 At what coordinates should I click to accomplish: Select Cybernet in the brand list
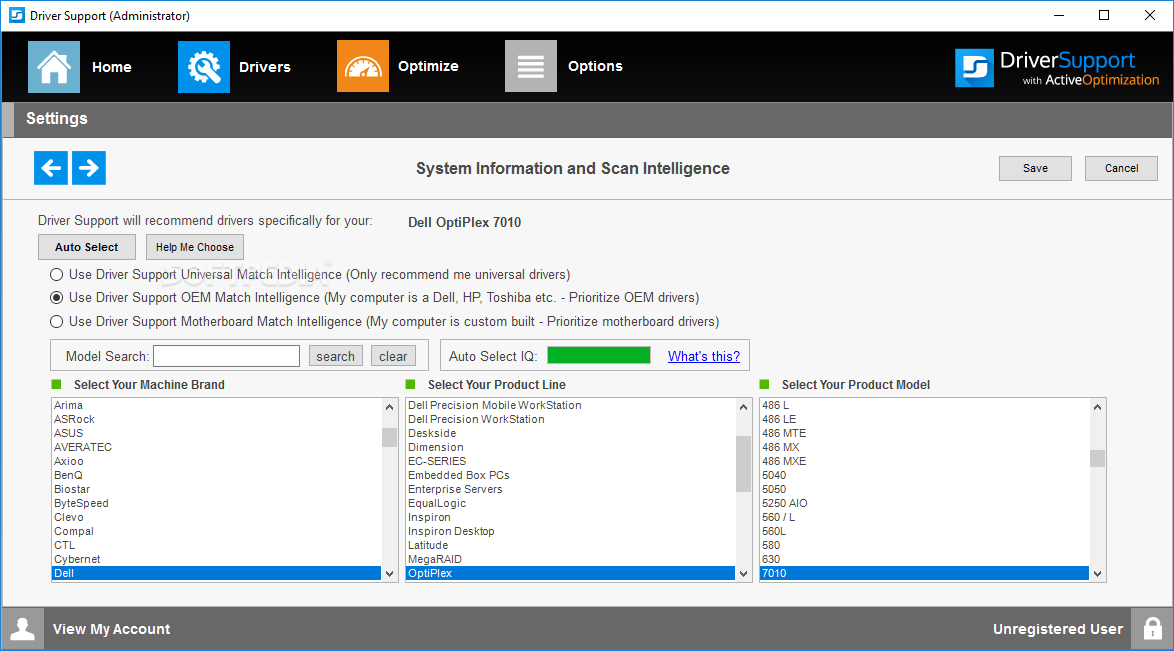(216, 559)
